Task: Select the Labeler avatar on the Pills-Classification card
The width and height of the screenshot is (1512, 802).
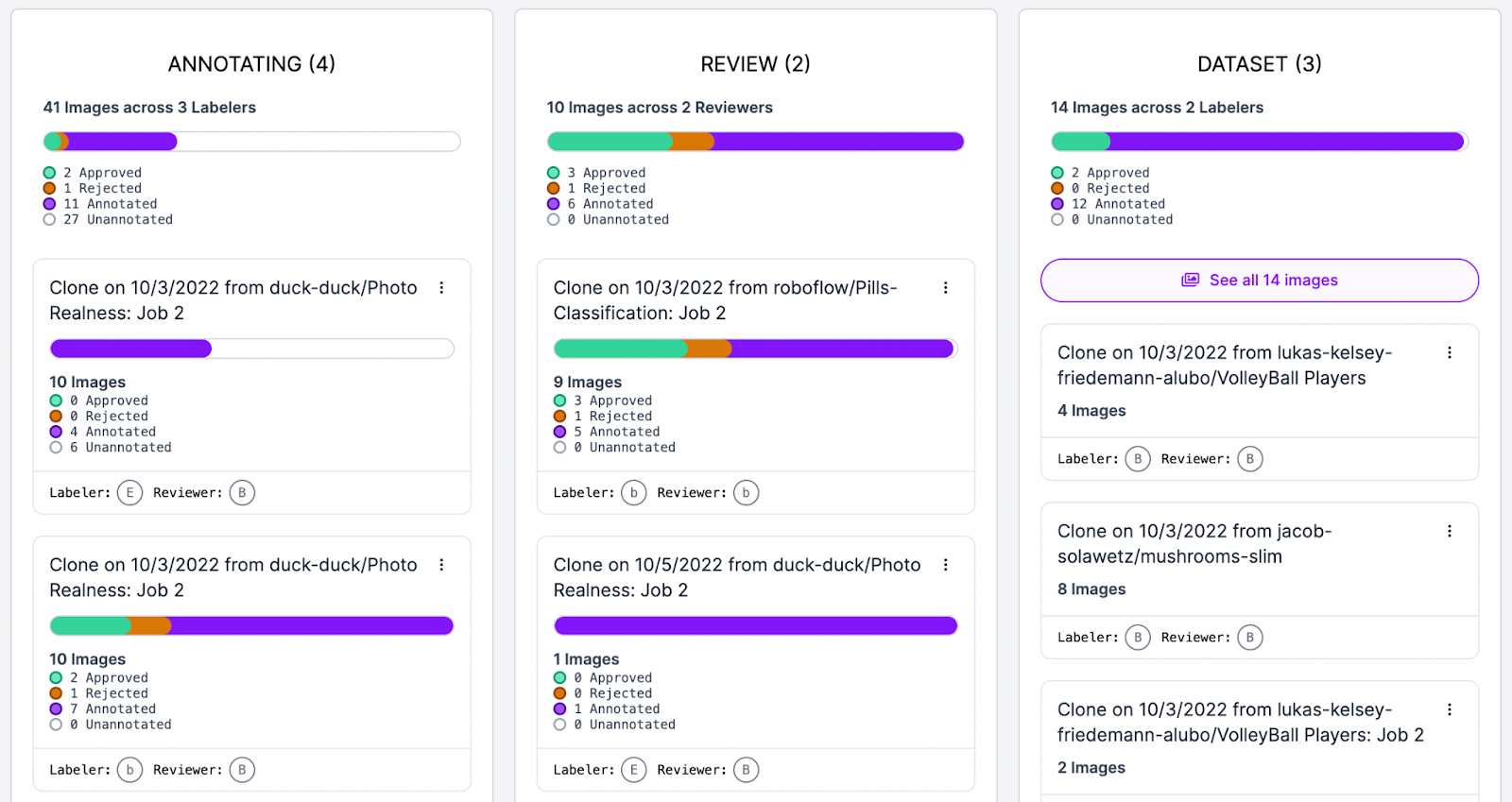Action: click(634, 492)
